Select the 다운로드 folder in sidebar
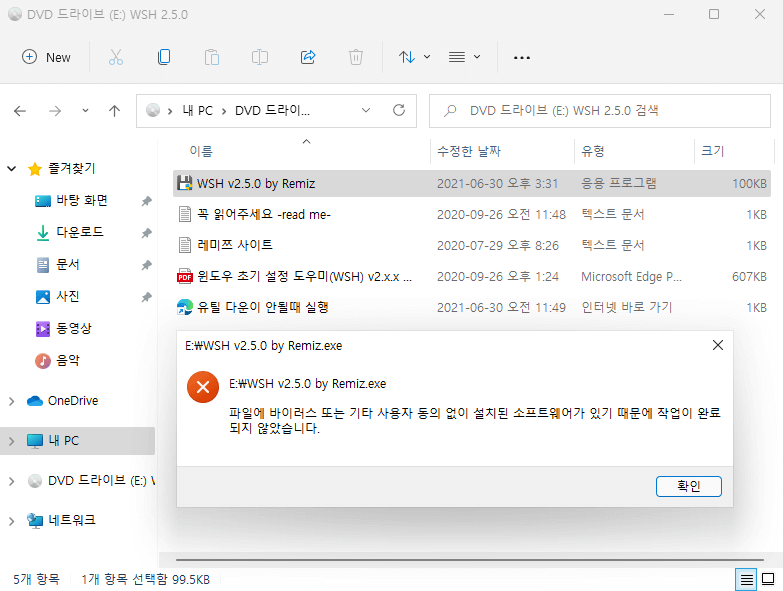The height and width of the screenshot is (591, 783). click(80, 232)
